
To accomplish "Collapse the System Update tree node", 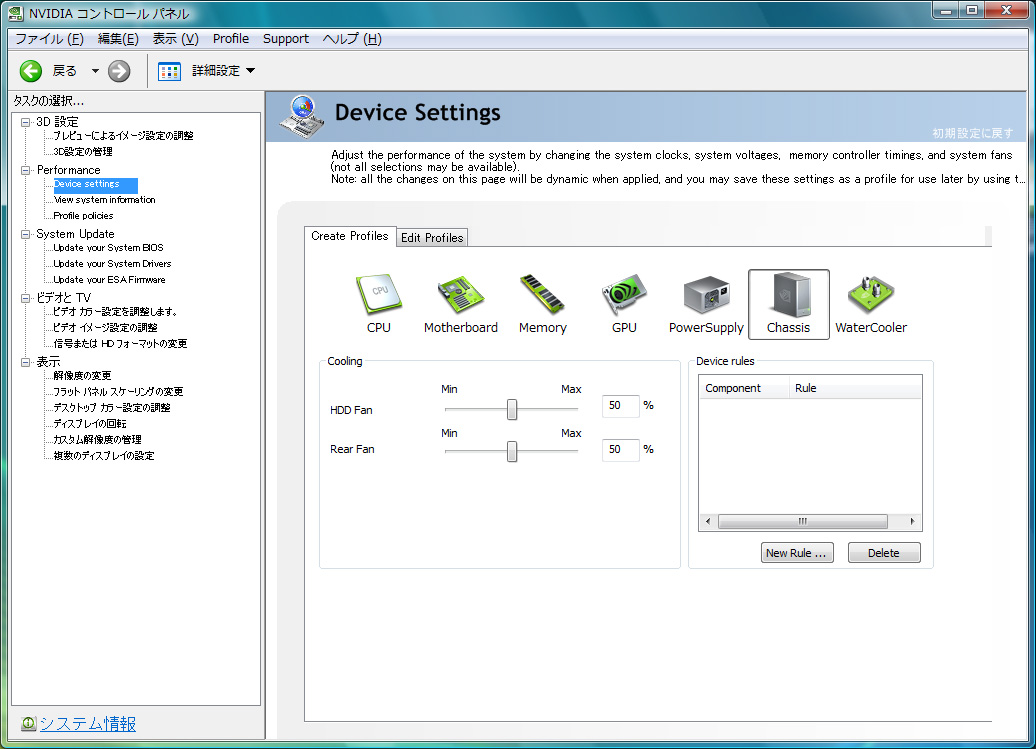I will click(26, 234).
